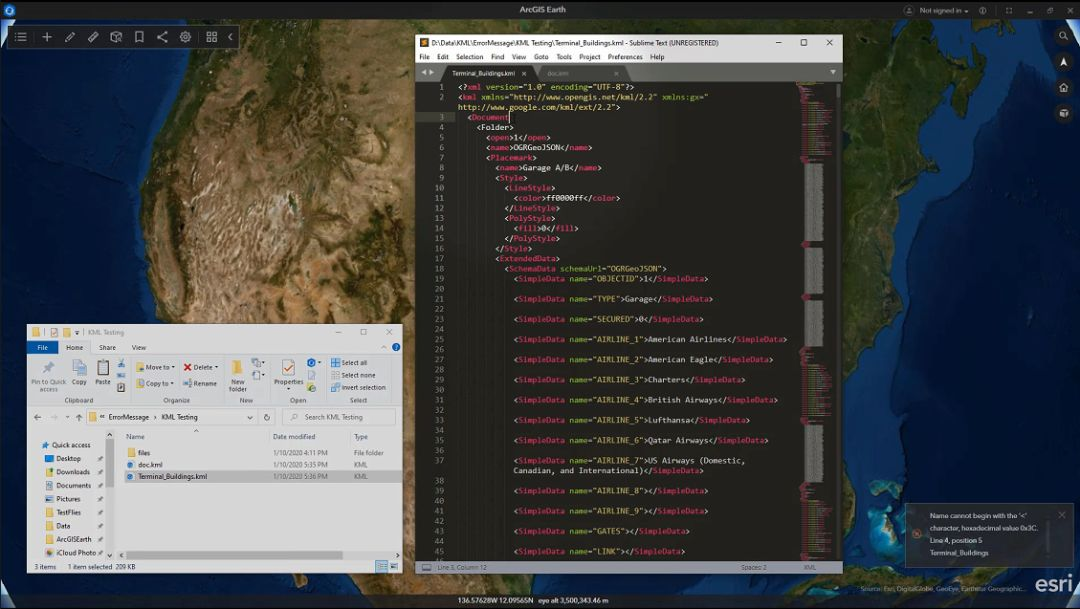Open the Move to dropdown
The height and width of the screenshot is (609, 1080).
[x=155, y=367]
